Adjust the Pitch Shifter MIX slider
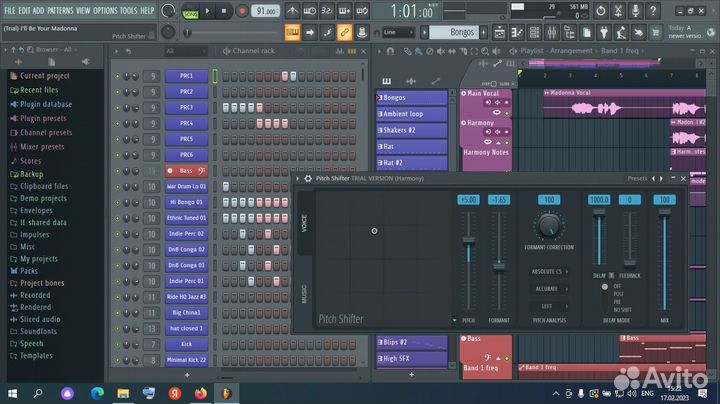The image size is (720, 404). tap(664, 261)
